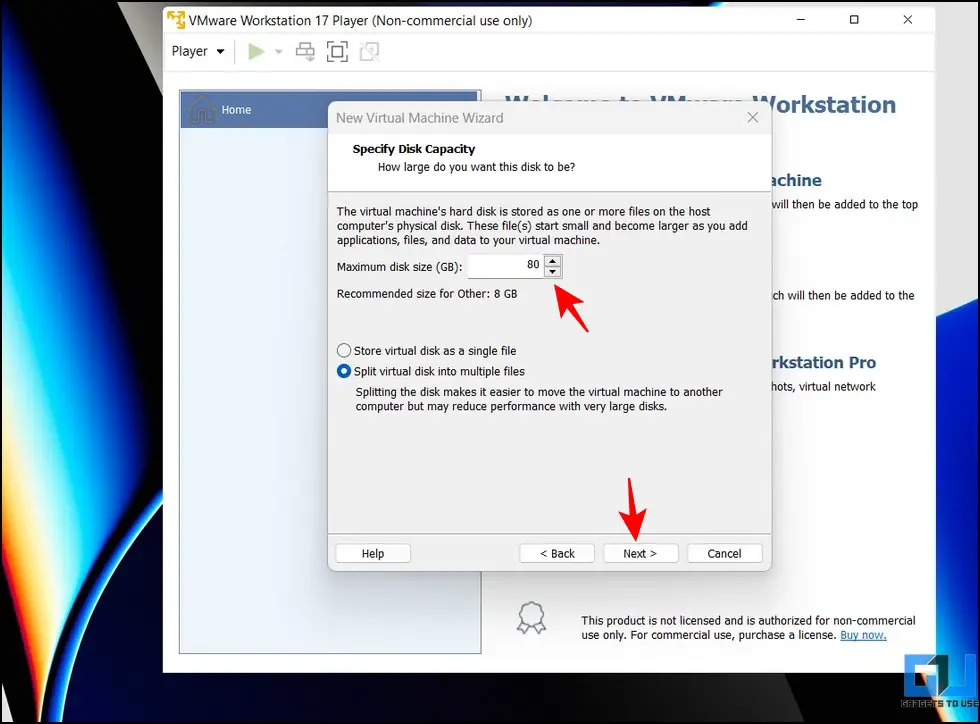
Task: Select Store virtual disk as a single file
Action: click(x=426, y=351)
